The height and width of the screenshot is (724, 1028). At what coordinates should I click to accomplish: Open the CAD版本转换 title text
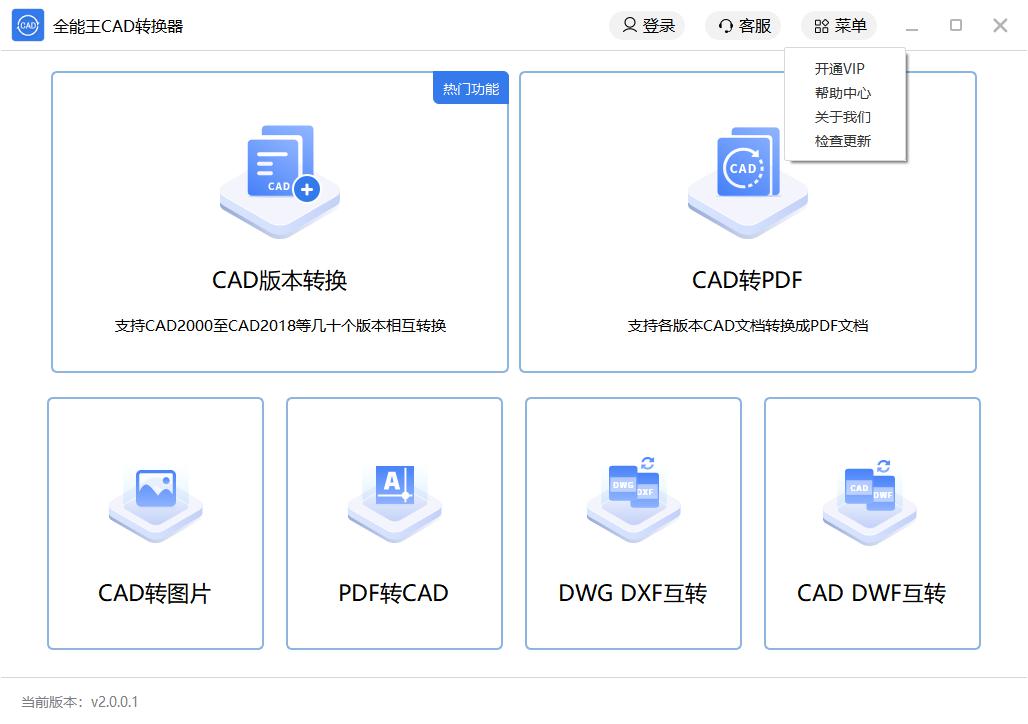pos(280,280)
